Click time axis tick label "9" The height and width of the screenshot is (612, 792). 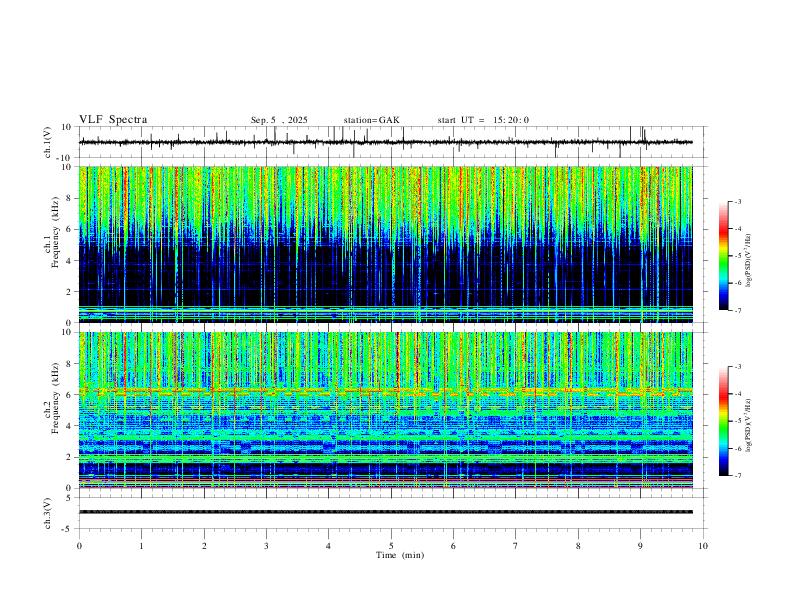[x=640, y=546]
